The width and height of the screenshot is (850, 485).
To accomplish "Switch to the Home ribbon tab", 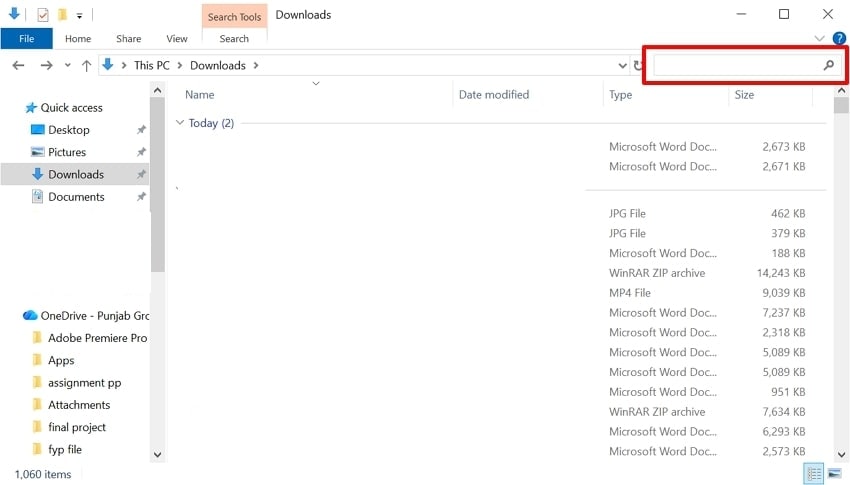I will pos(78,38).
